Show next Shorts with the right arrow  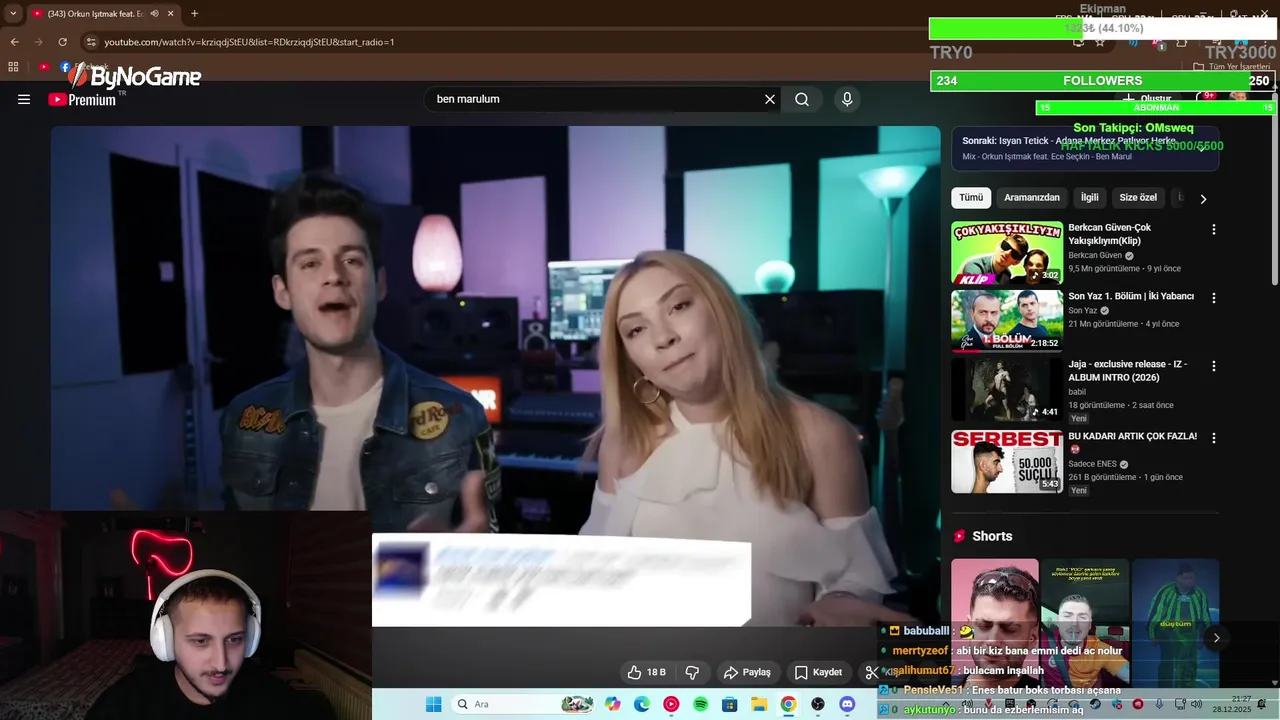coord(1216,638)
